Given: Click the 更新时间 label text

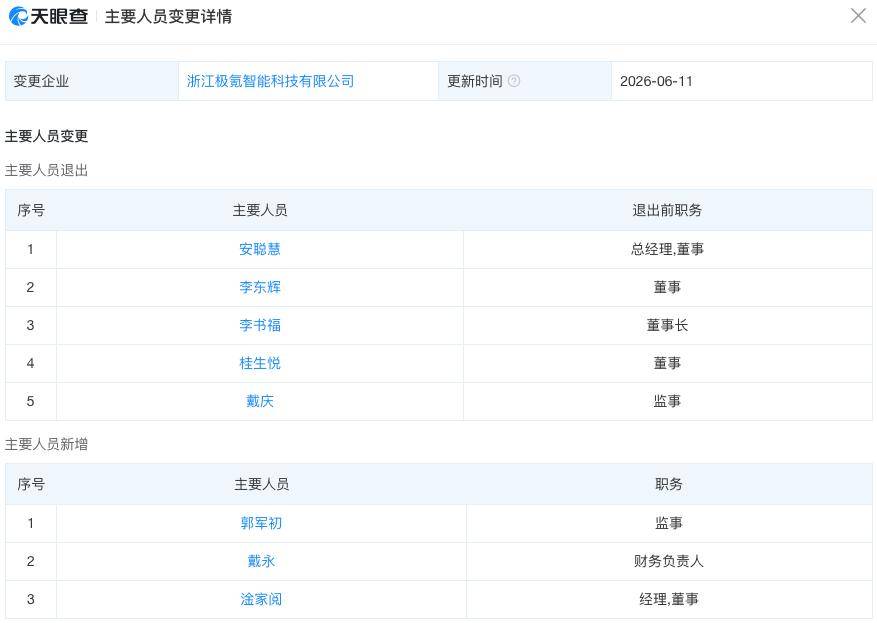Looking at the screenshot, I should pyautogui.click(x=475, y=81).
